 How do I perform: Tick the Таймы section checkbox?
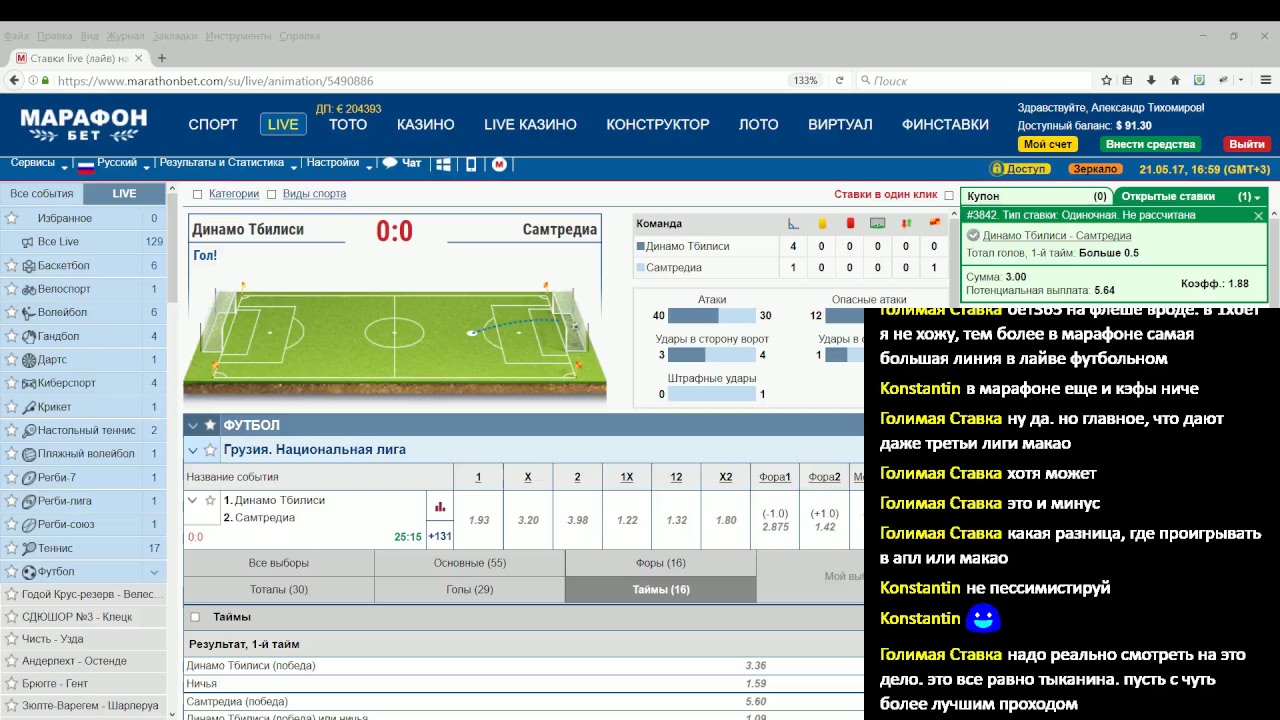tap(195, 617)
